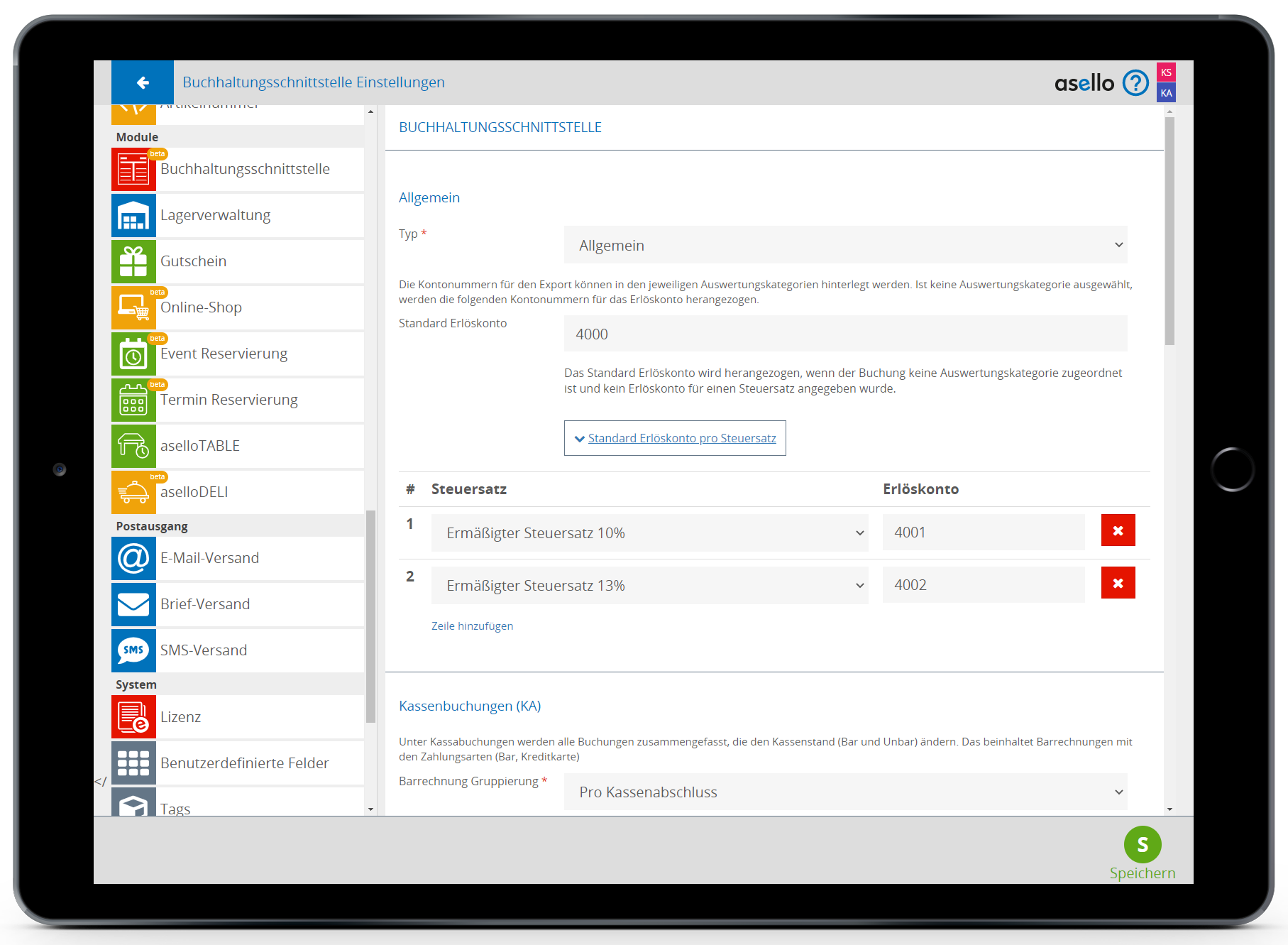The height and width of the screenshot is (945, 1288).
Task: Click the Standard Erlöskonto field with 4000
Action: (x=845, y=334)
